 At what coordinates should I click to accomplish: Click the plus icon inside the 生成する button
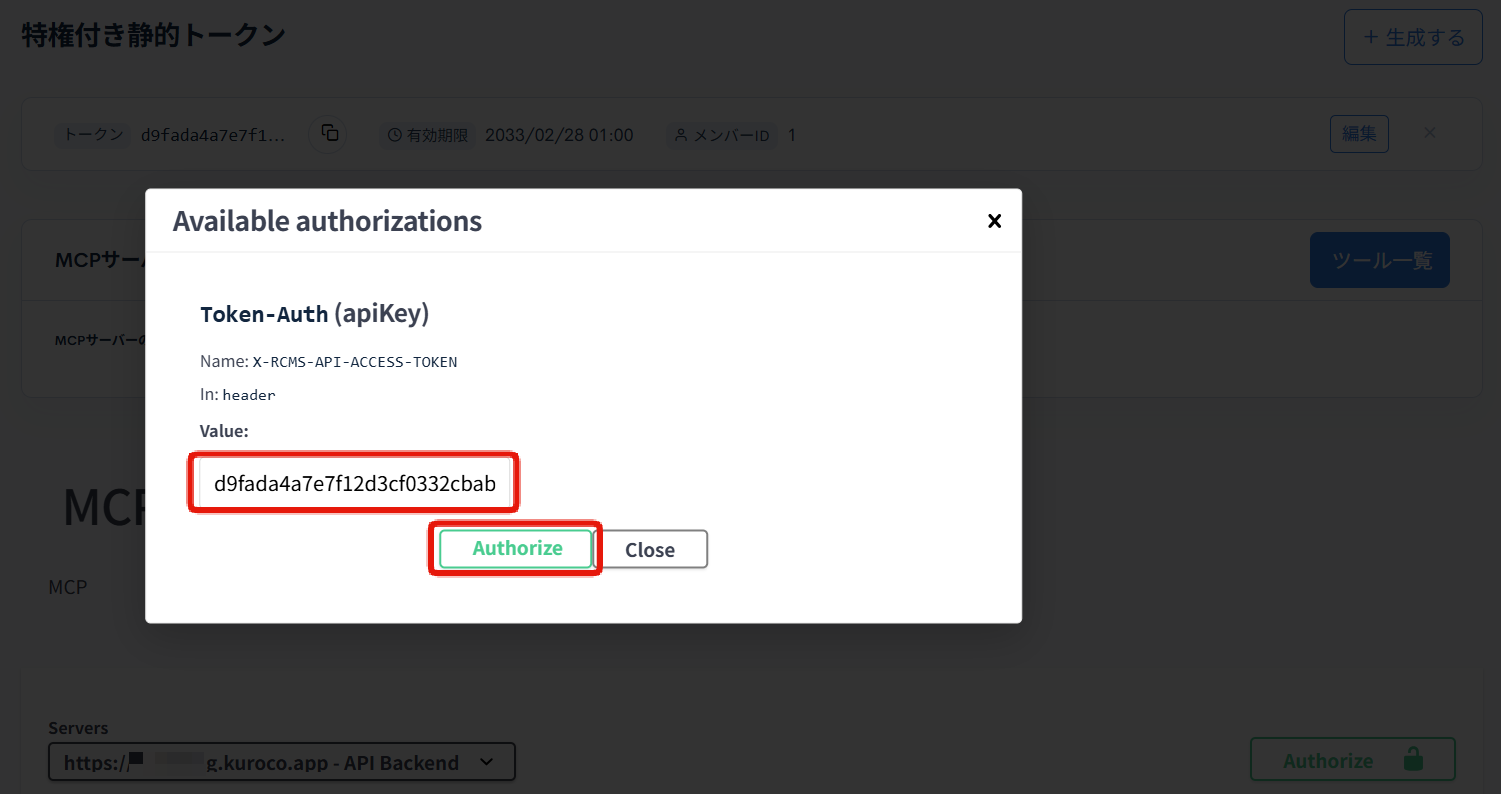[1374, 36]
